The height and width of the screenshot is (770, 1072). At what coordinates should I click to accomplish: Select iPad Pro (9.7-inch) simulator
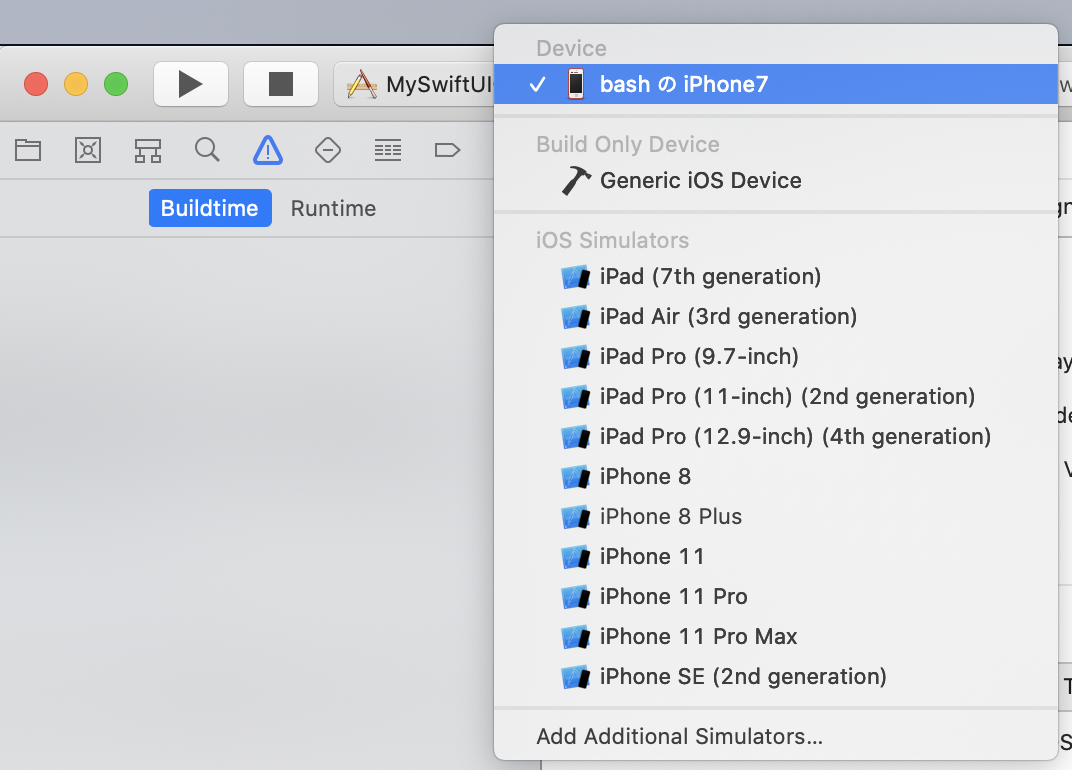point(776,356)
